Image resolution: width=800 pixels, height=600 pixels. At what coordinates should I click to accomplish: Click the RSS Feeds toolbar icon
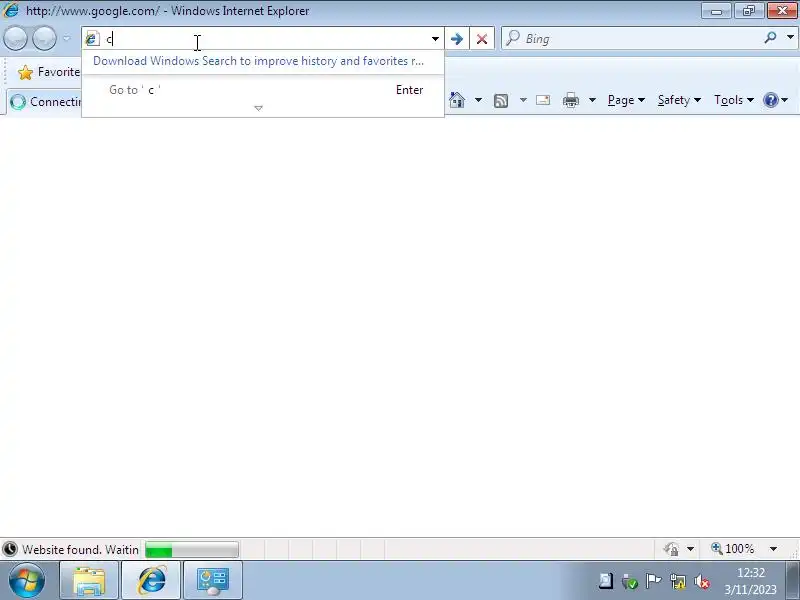click(501, 101)
